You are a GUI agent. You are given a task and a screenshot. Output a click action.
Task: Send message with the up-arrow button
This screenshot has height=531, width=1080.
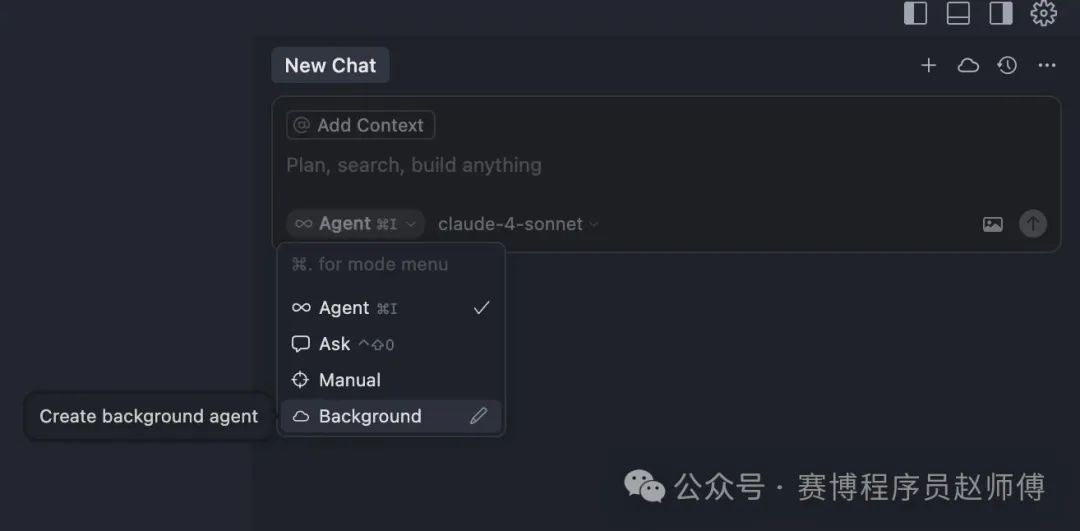1032,224
